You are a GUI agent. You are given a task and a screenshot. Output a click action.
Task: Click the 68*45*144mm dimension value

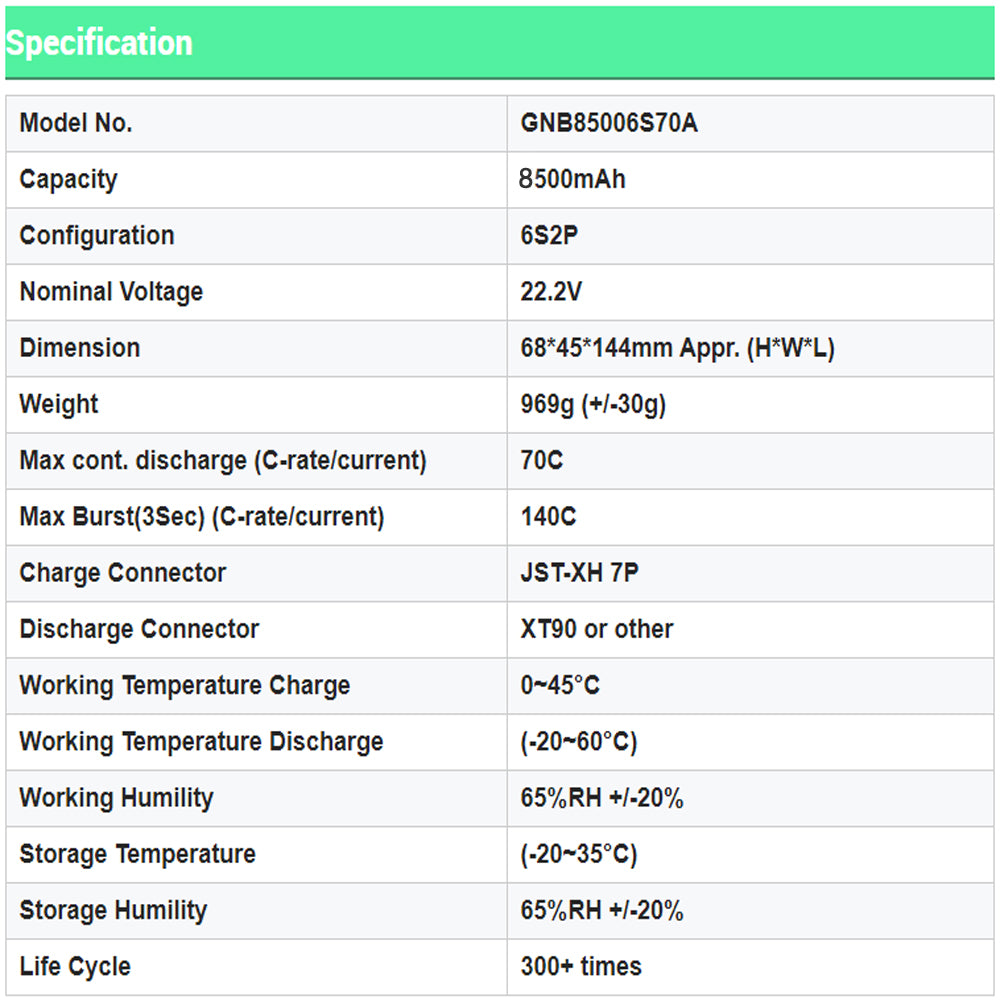pyautogui.click(x=677, y=348)
